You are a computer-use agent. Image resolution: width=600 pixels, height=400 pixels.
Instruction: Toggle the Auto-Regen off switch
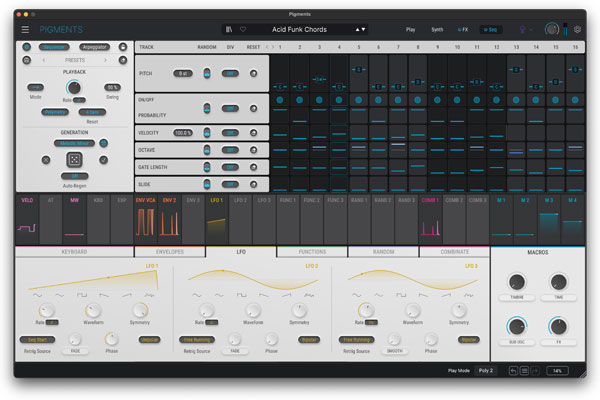point(75,176)
